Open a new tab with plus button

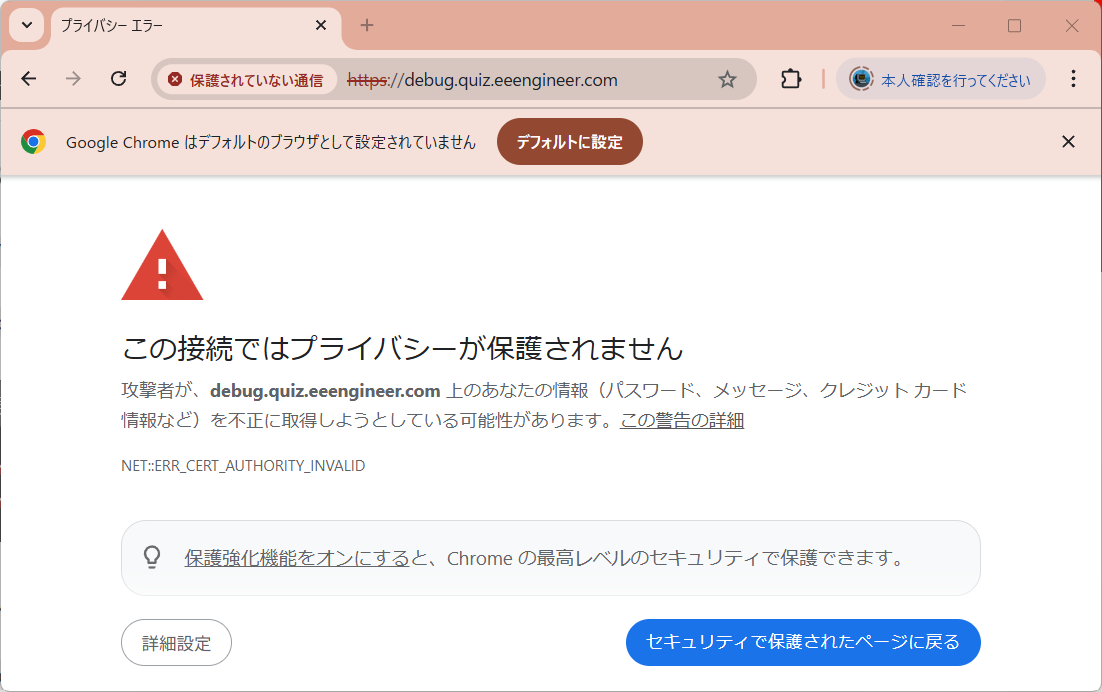click(x=367, y=26)
